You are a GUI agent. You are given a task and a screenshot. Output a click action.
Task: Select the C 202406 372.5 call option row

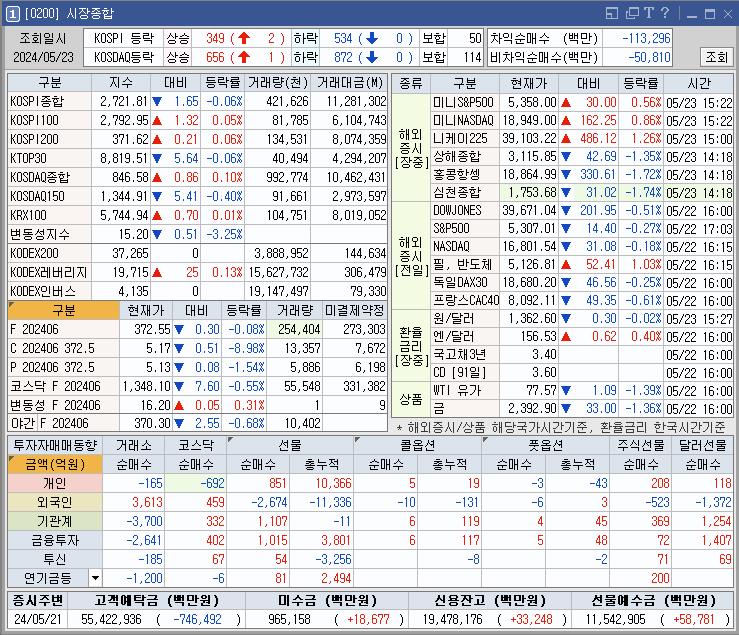pos(64,348)
